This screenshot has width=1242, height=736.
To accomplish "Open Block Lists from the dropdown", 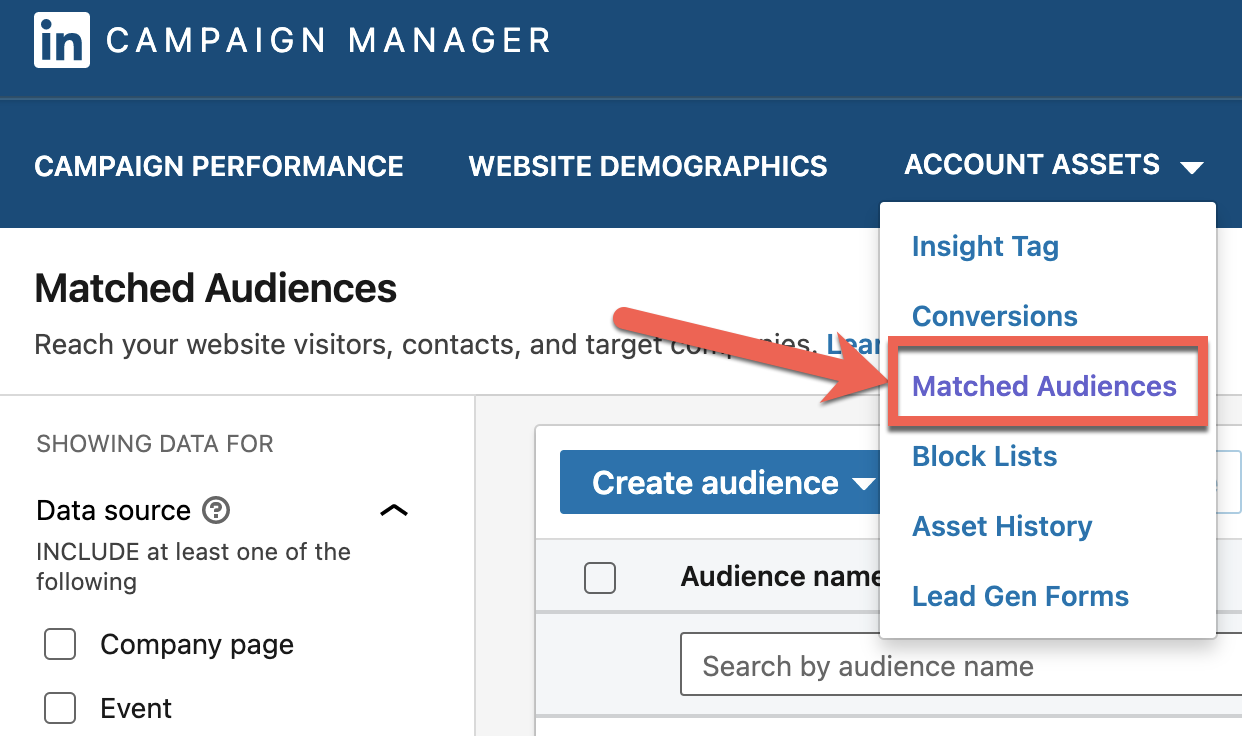I will [x=985, y=457].
